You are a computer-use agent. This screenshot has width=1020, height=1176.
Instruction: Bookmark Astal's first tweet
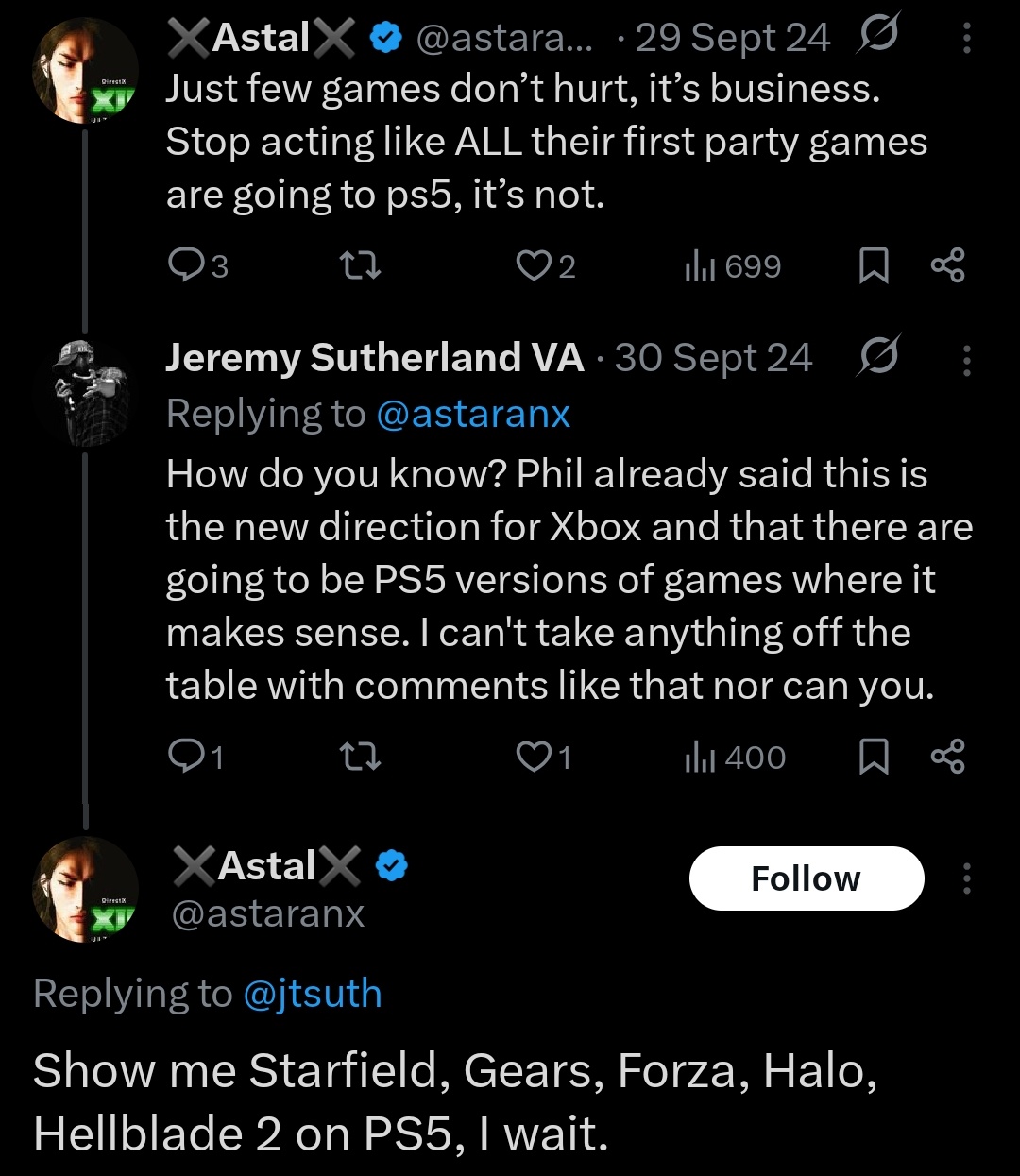[874, 265]
